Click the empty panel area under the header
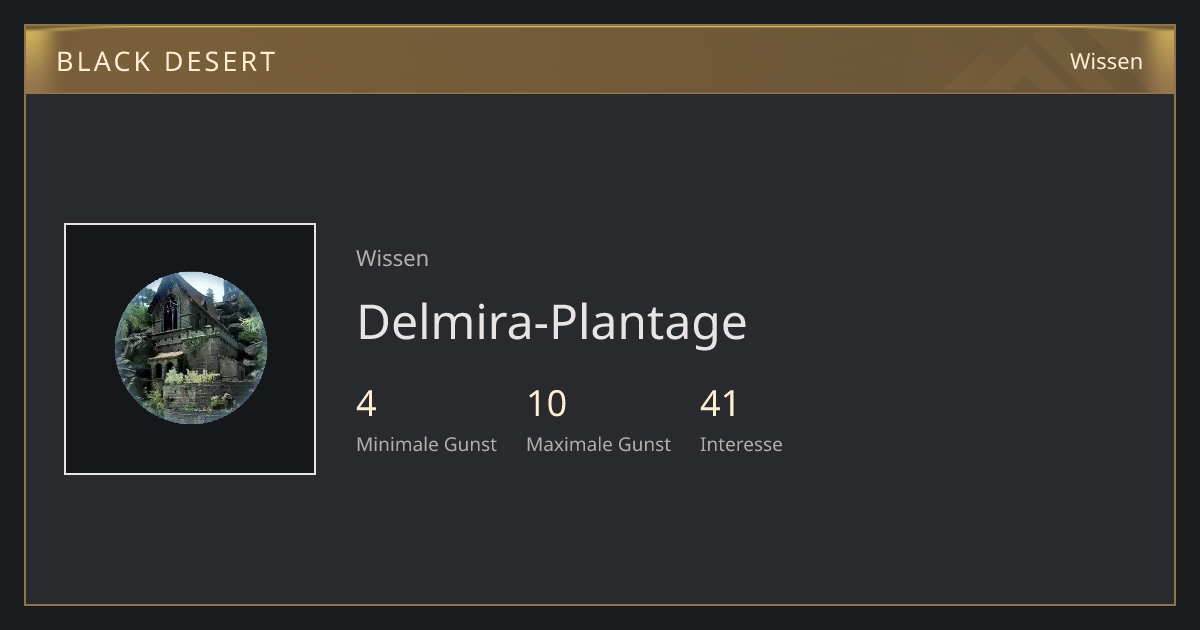 (600, 160)
